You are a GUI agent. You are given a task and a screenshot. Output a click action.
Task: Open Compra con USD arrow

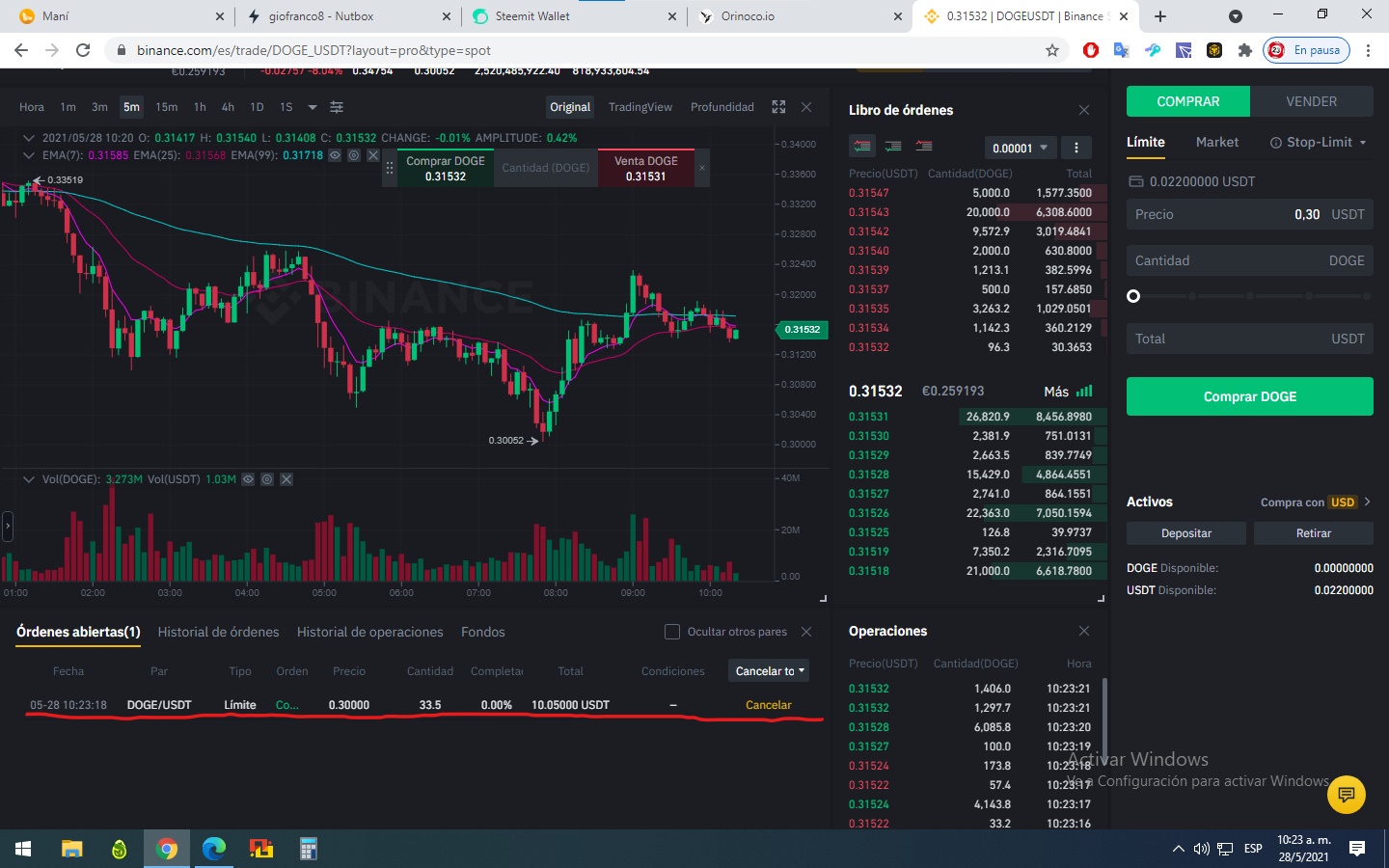[x=1367, y=502]
